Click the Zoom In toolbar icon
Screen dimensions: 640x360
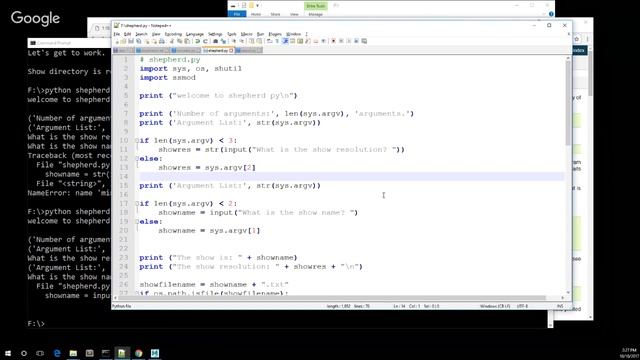click(x=233, y=41)
